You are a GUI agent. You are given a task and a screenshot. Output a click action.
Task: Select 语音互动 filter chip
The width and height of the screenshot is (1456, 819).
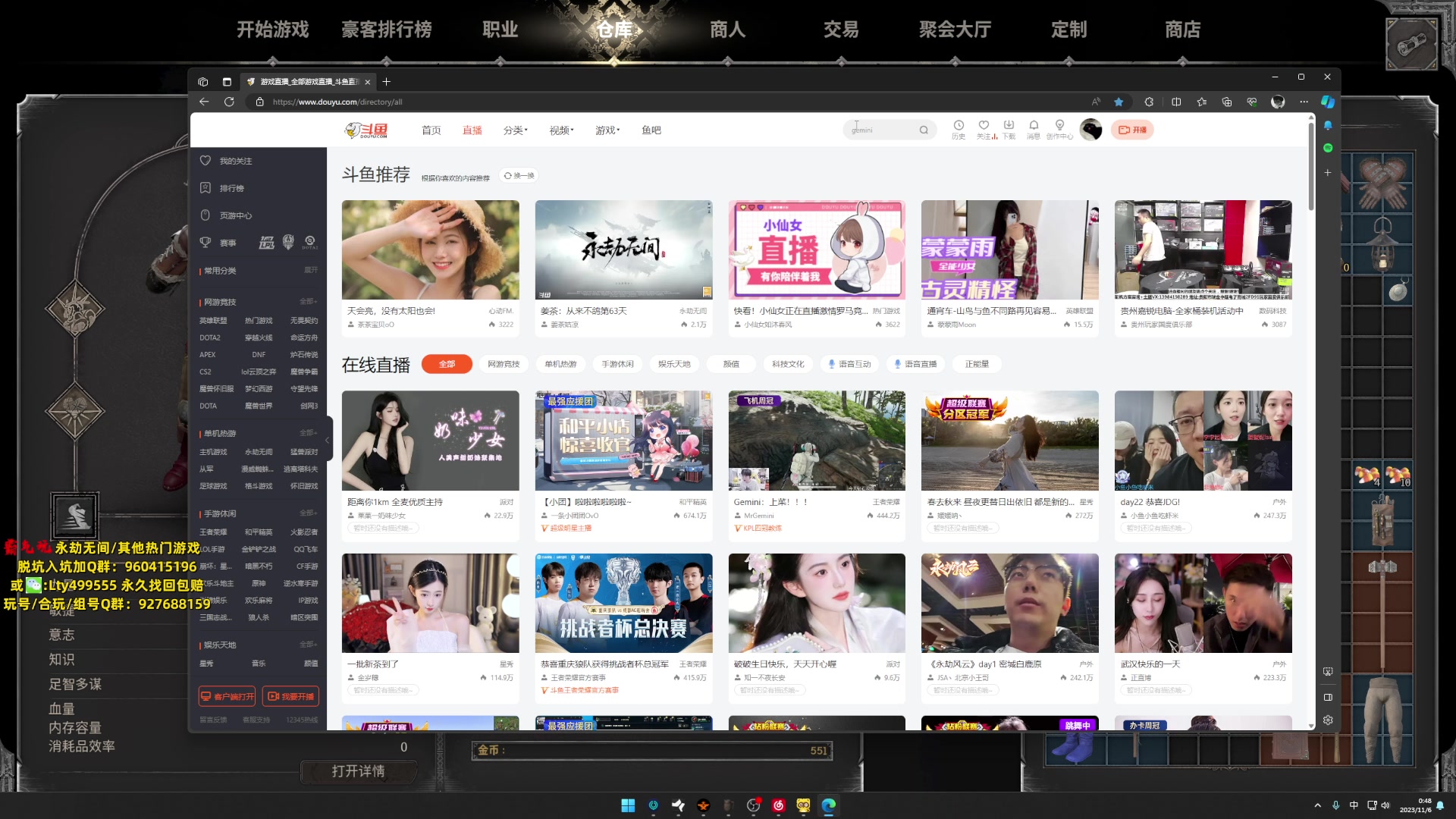click(849, 364)
